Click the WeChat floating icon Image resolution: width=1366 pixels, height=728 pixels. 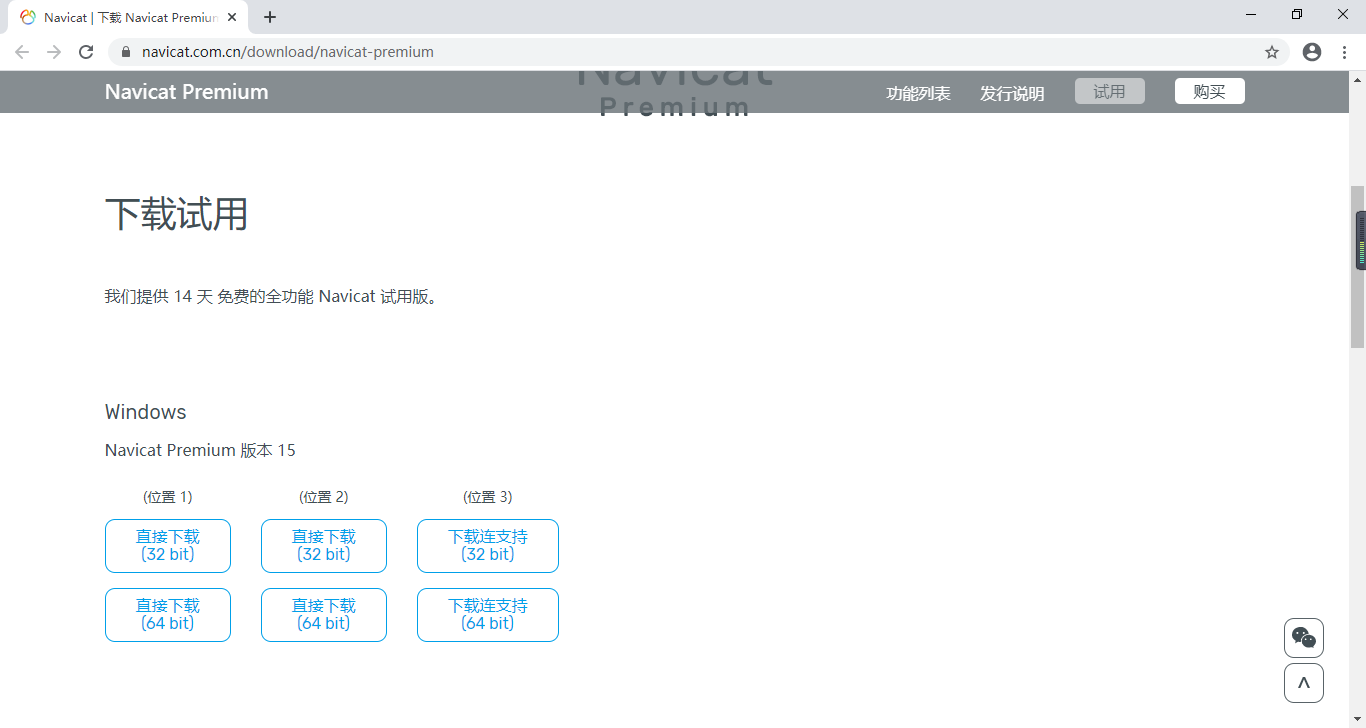pyautogui.click(x=1304, y=638)
